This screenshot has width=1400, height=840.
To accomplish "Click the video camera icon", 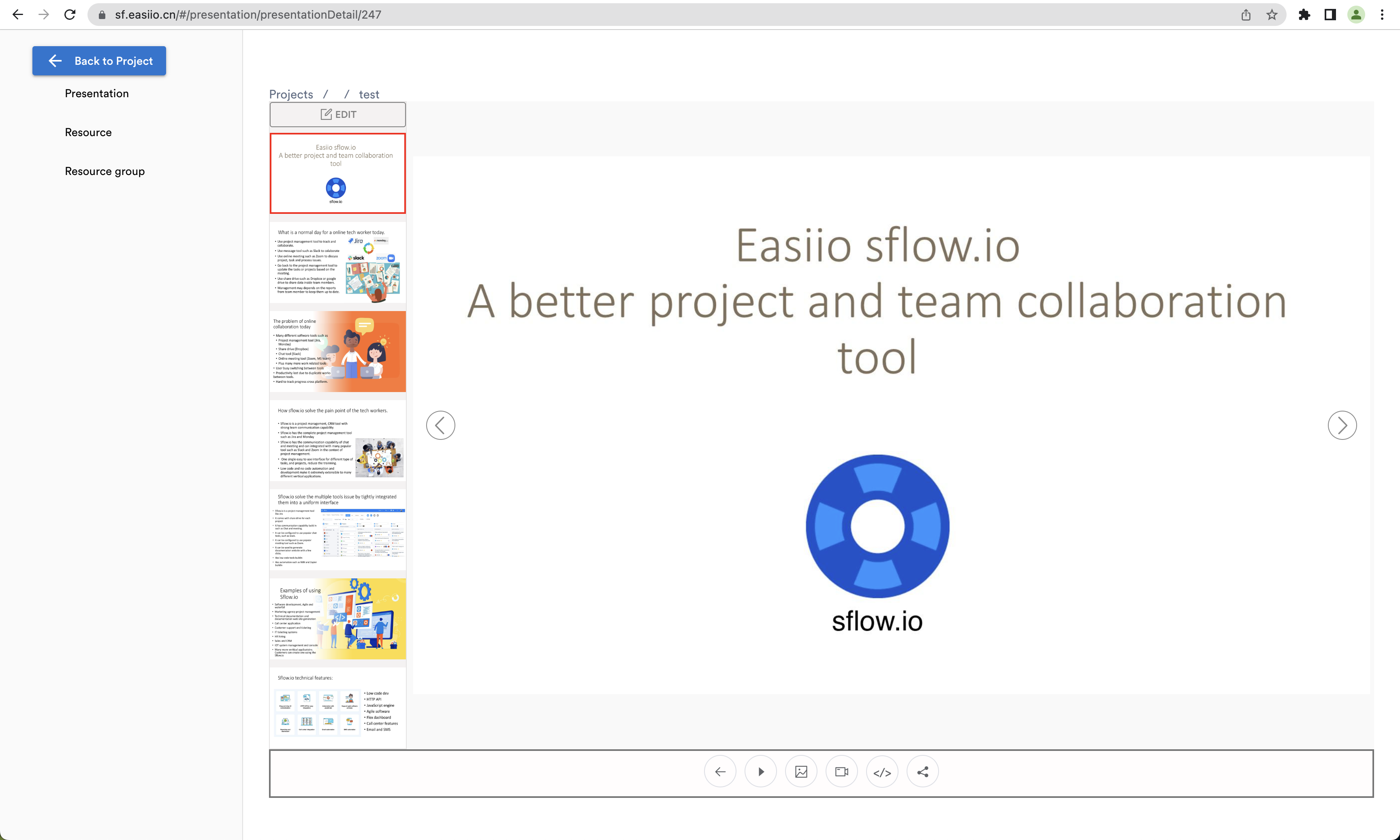I will (842, 772).
